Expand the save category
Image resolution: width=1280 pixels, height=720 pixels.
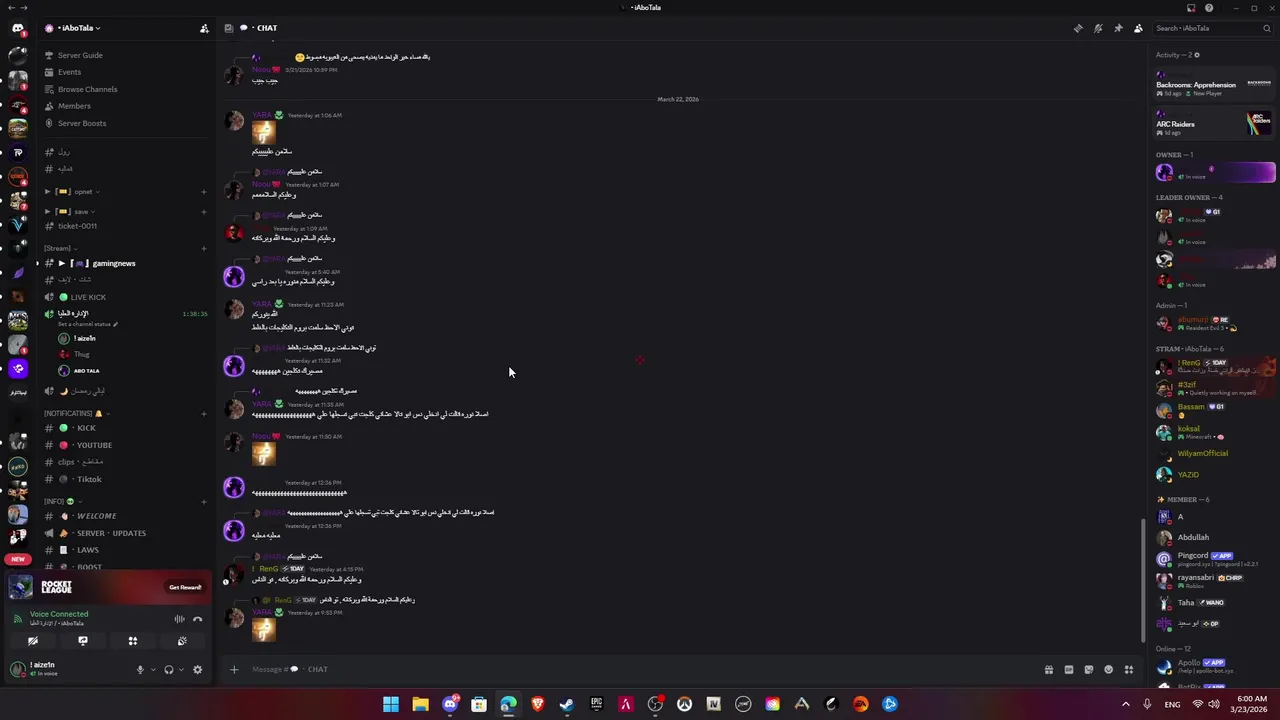pos(70,211)
